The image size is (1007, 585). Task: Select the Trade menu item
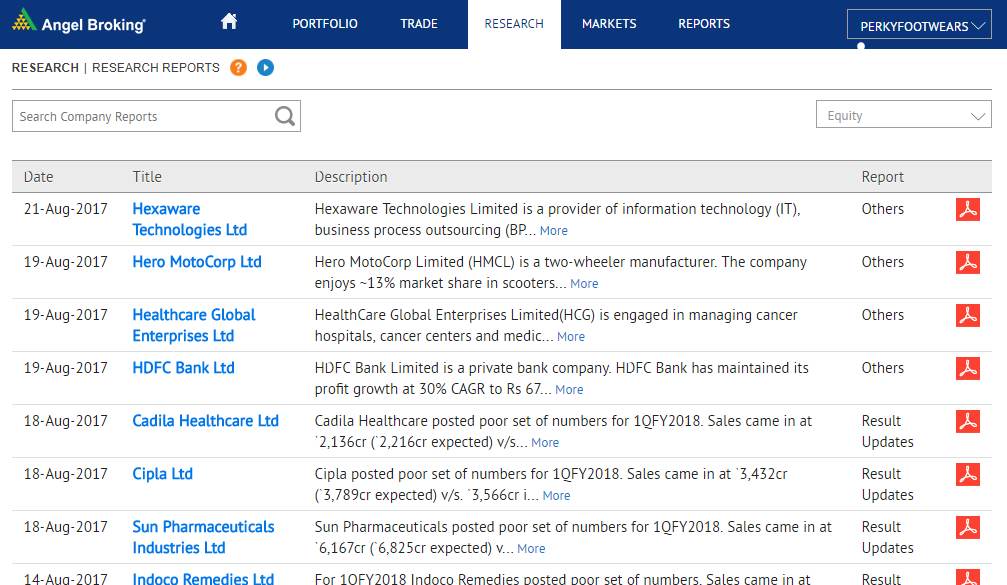[419, 24]
